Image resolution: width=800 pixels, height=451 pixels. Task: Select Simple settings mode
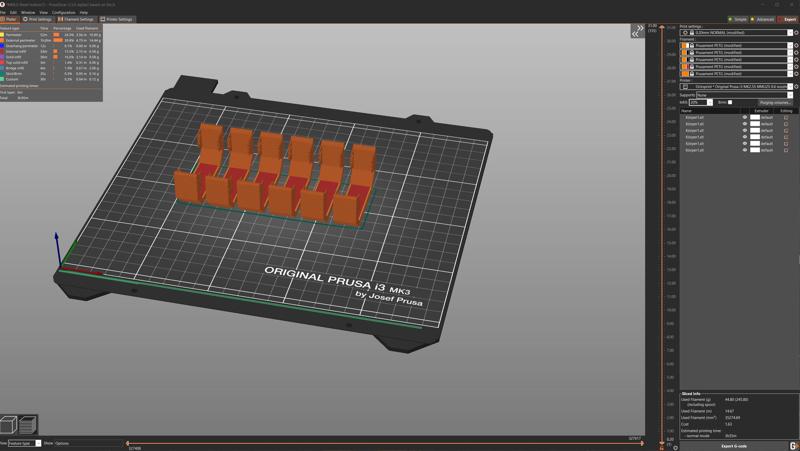click(738, 19)
